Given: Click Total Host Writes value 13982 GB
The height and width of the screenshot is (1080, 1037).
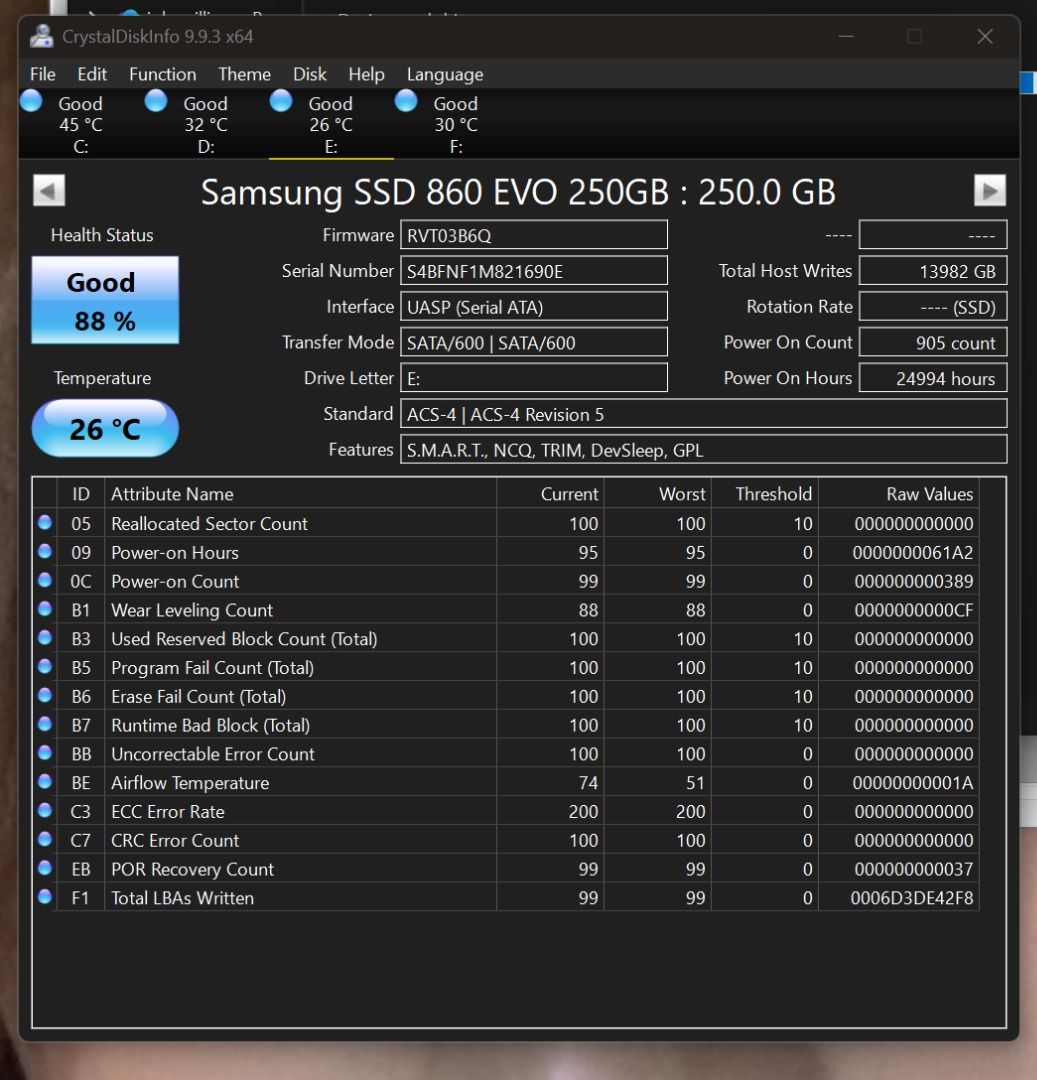Looking at the screenshot, I should (x=933, y=271).
